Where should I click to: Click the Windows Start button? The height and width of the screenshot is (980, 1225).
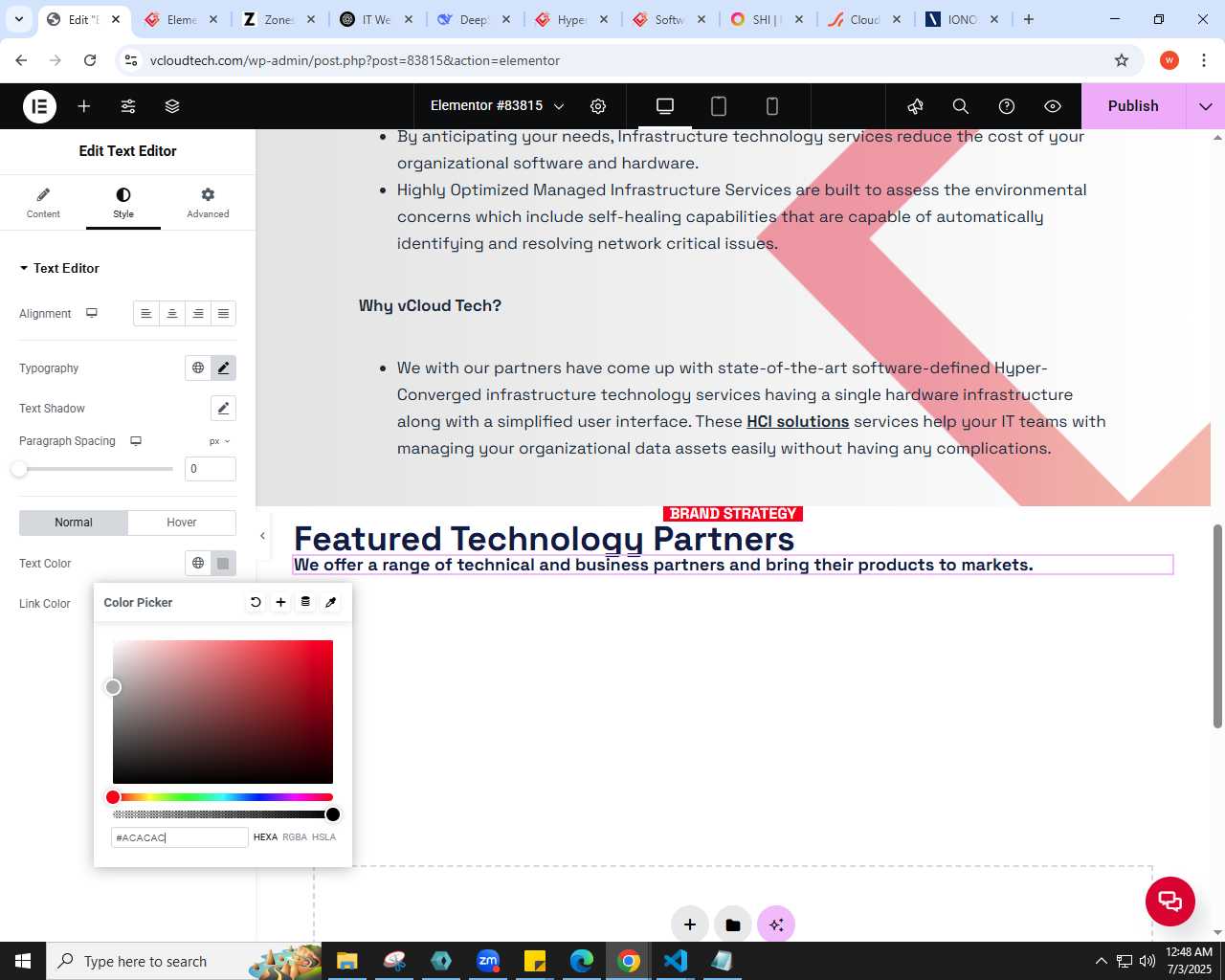[23, 961]
